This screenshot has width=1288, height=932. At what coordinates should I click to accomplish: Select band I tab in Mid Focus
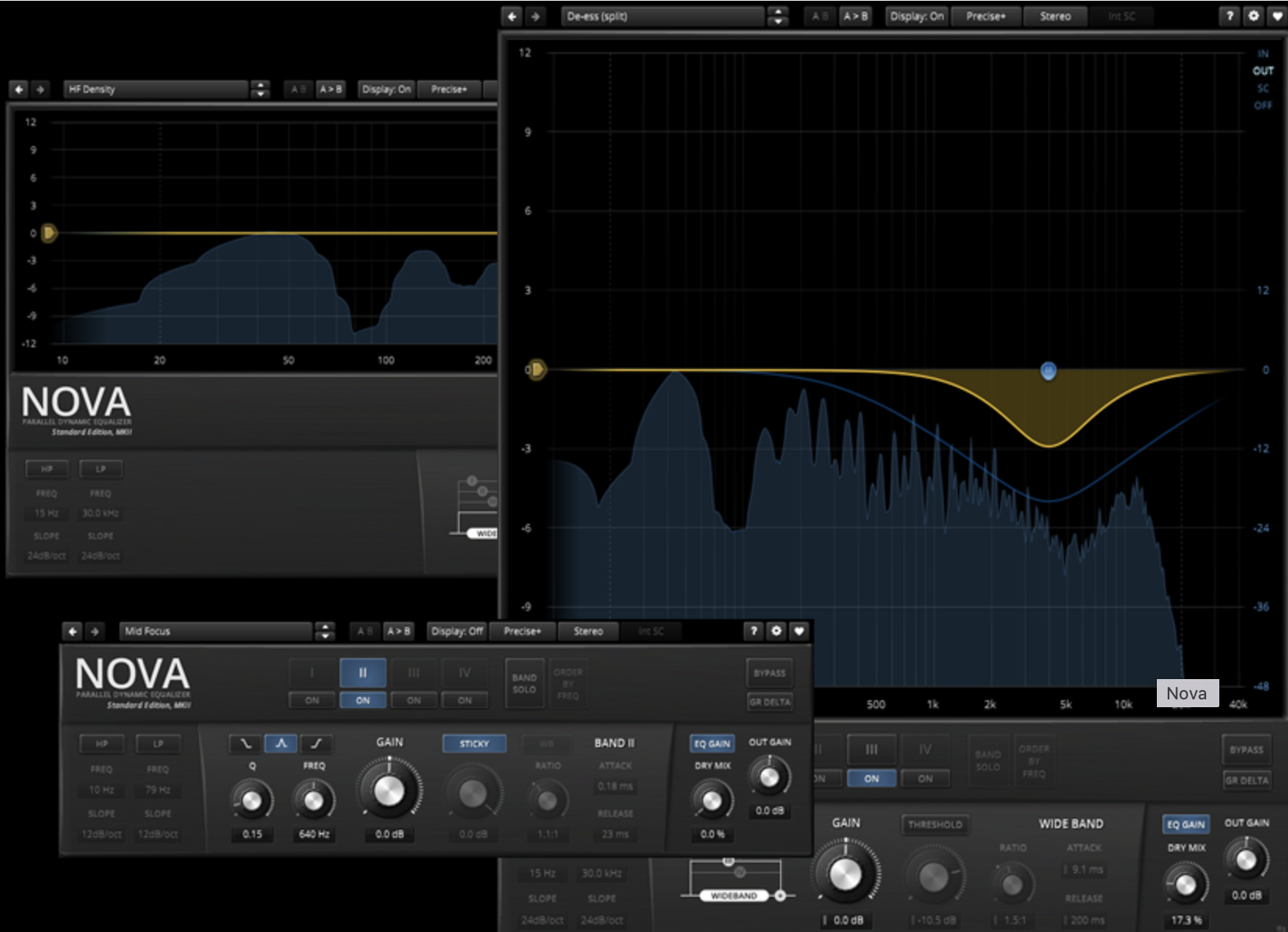point(312,673)
